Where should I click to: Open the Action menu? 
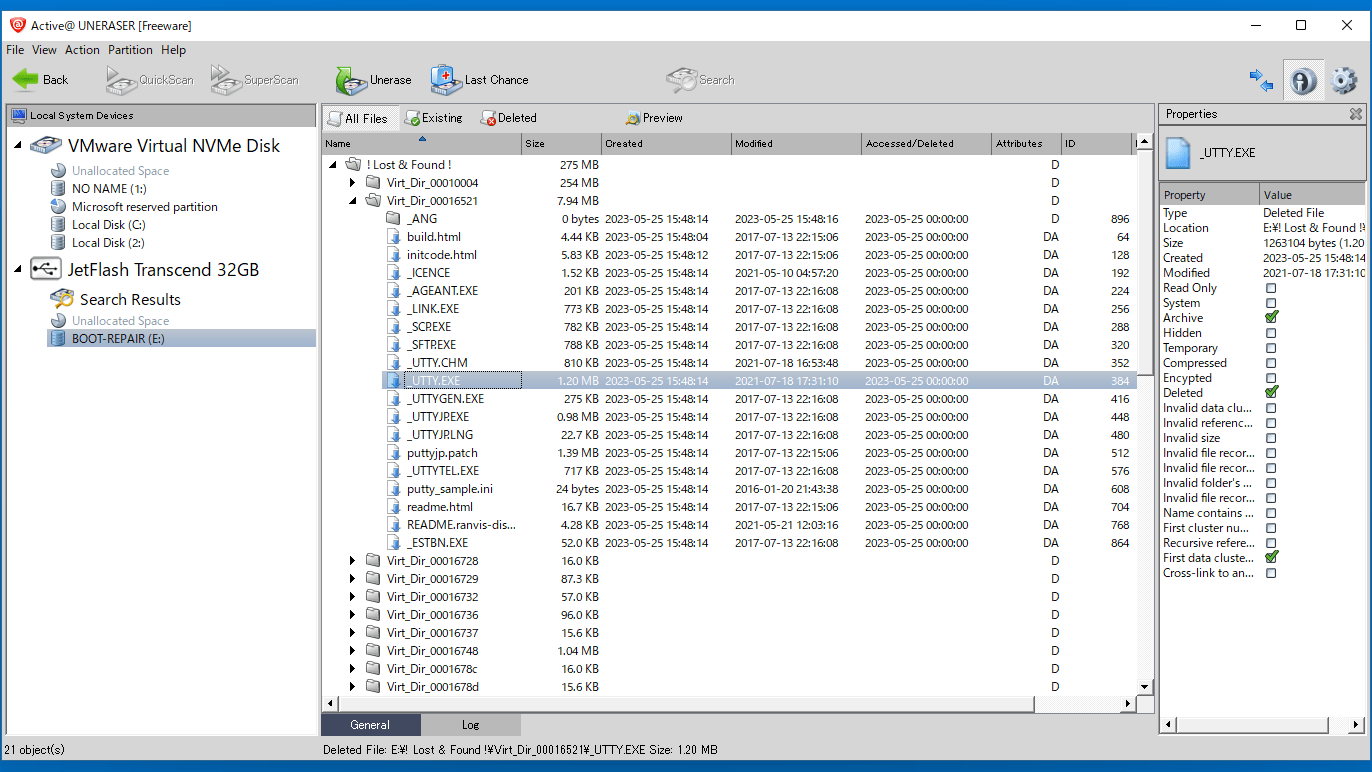[x=82, y=50]
